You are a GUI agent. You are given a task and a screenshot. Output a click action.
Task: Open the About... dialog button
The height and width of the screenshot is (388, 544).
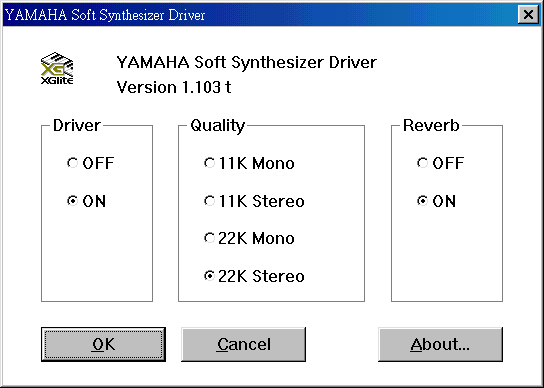point(440,344)
